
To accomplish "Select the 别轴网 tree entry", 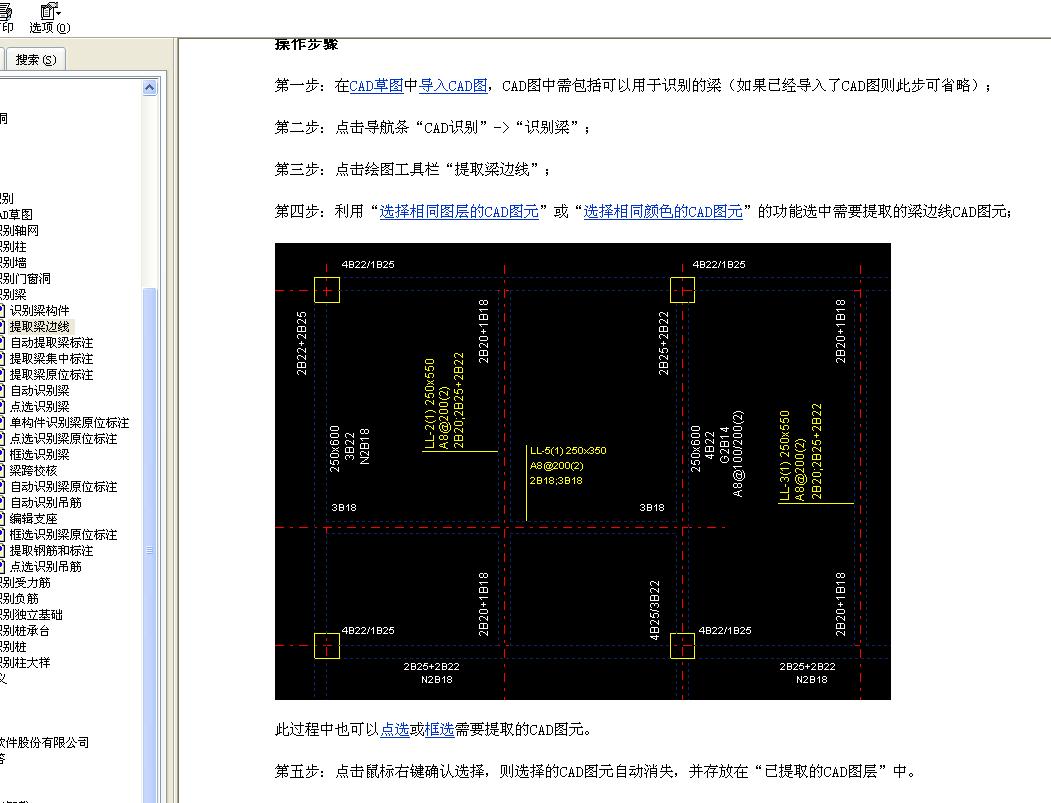I will (19, 231).
